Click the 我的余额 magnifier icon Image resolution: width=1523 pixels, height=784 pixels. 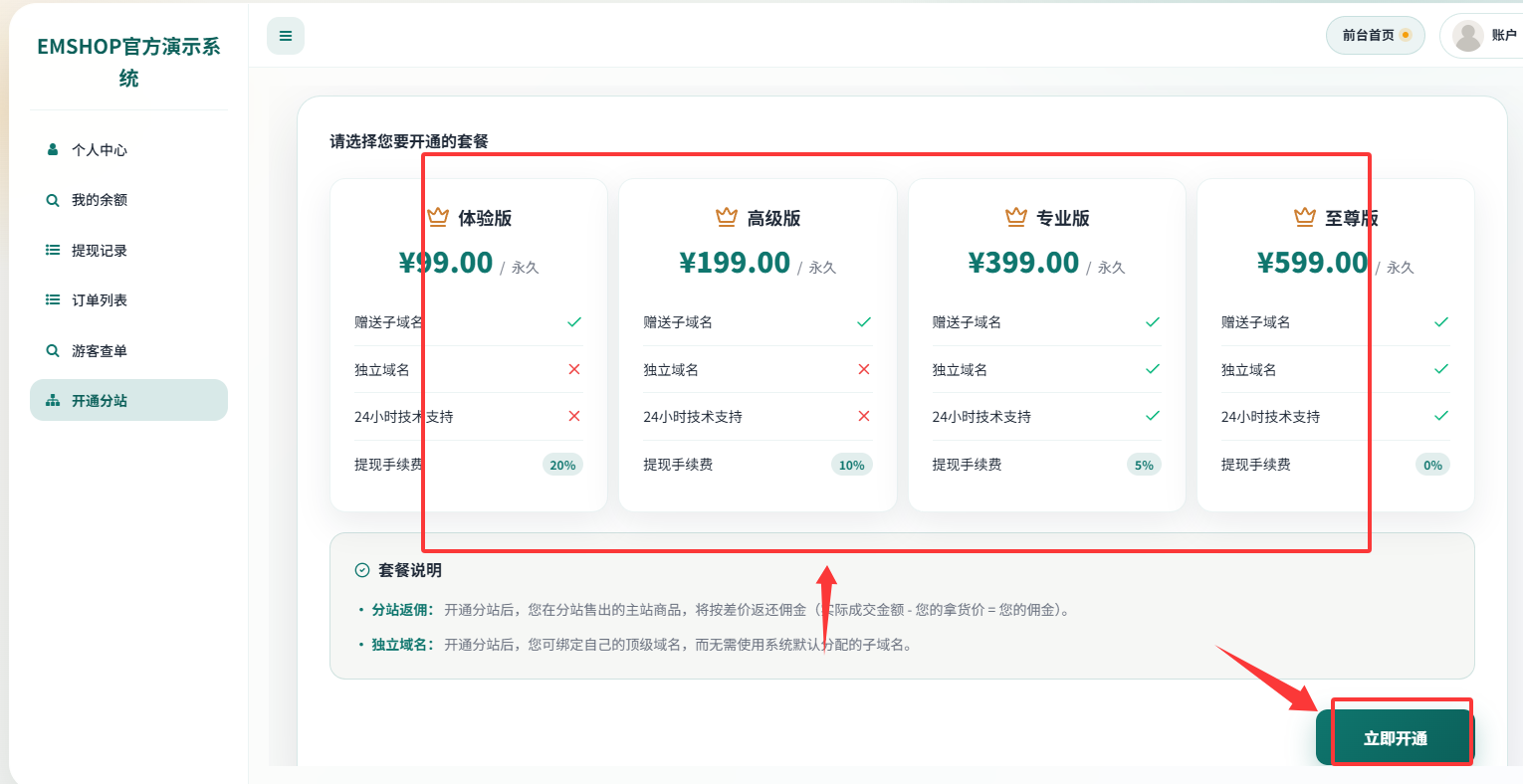pyautogui.click(x=52, y=199)
